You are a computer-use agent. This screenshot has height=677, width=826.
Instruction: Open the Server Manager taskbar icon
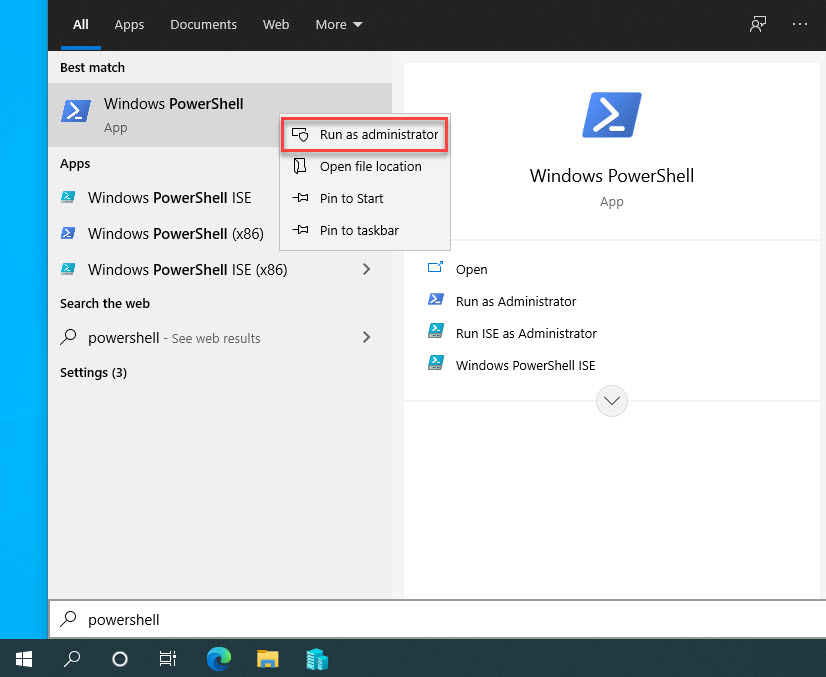[317, 659]
